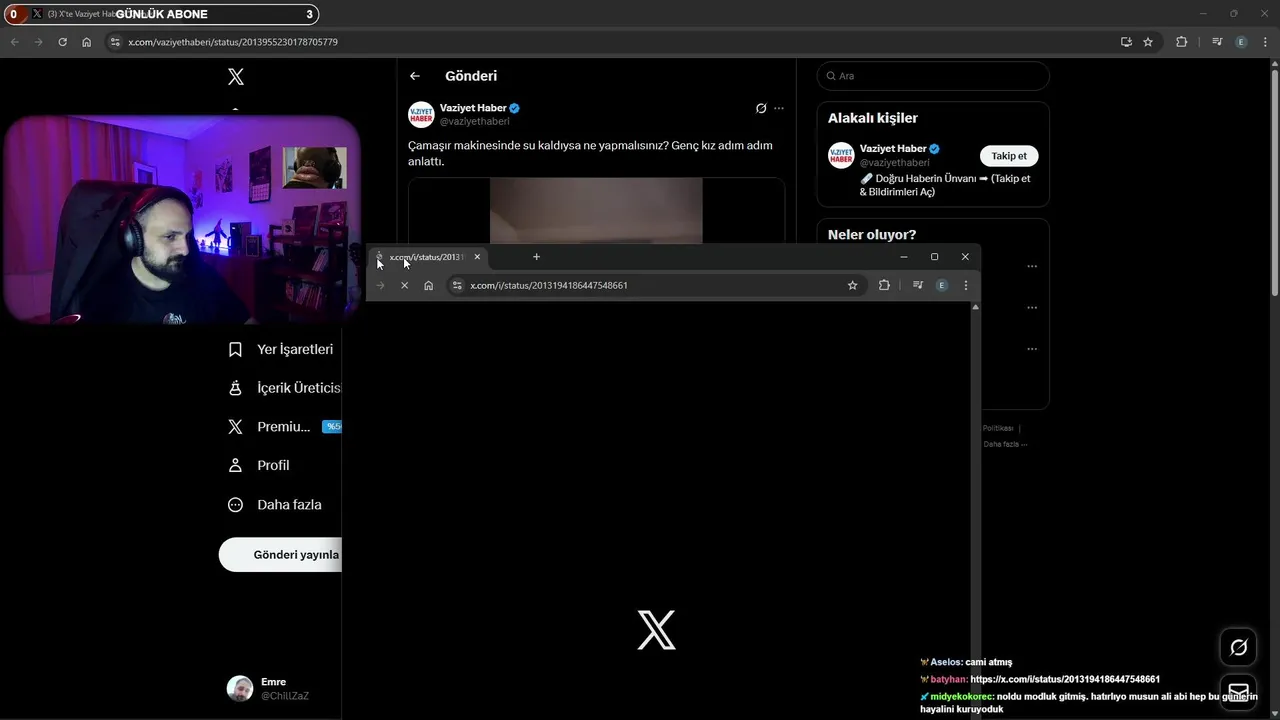Click the popup window address bar URL
The image size is (1280, 720).
click(x=549, y=285)
